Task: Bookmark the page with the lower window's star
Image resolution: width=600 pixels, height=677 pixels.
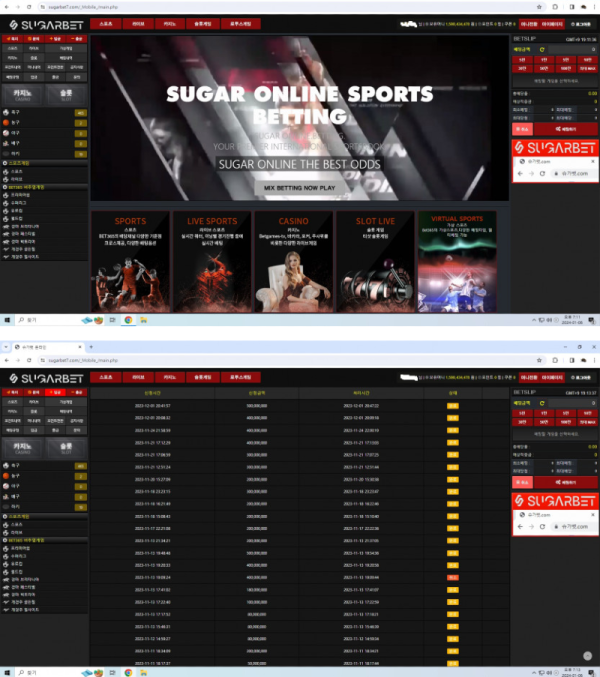Action: [x=539, y=360]
